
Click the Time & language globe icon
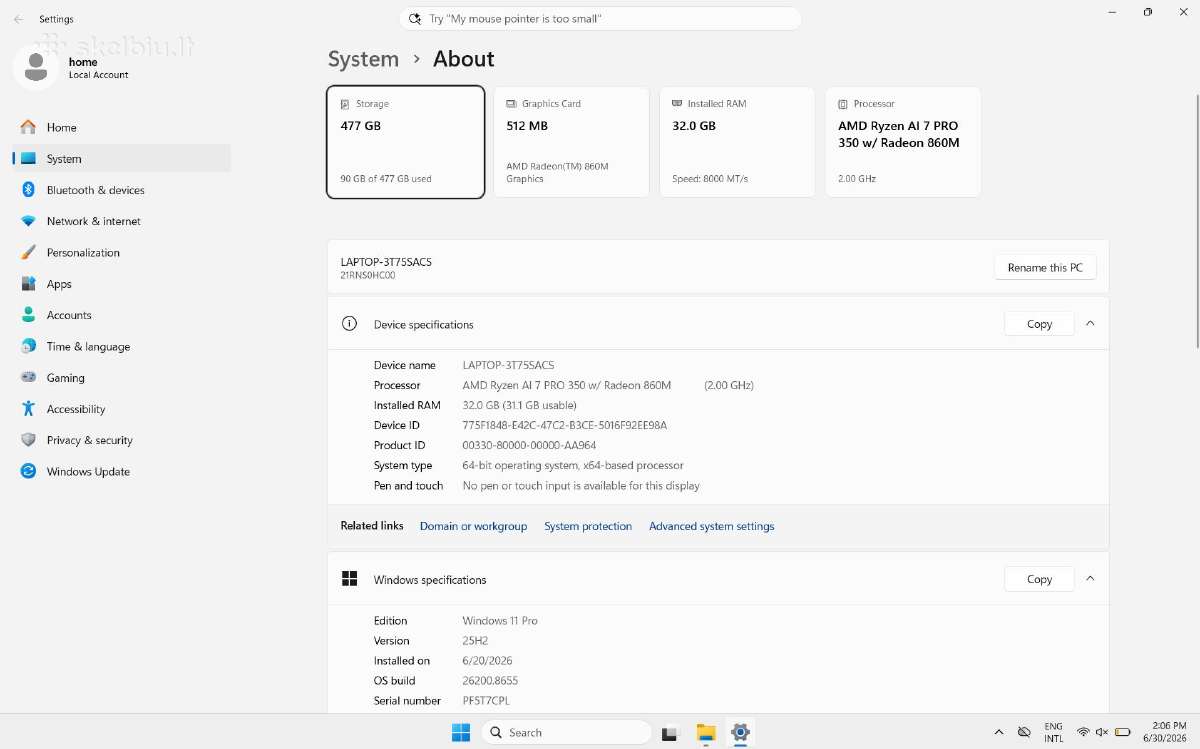point(28,346)
